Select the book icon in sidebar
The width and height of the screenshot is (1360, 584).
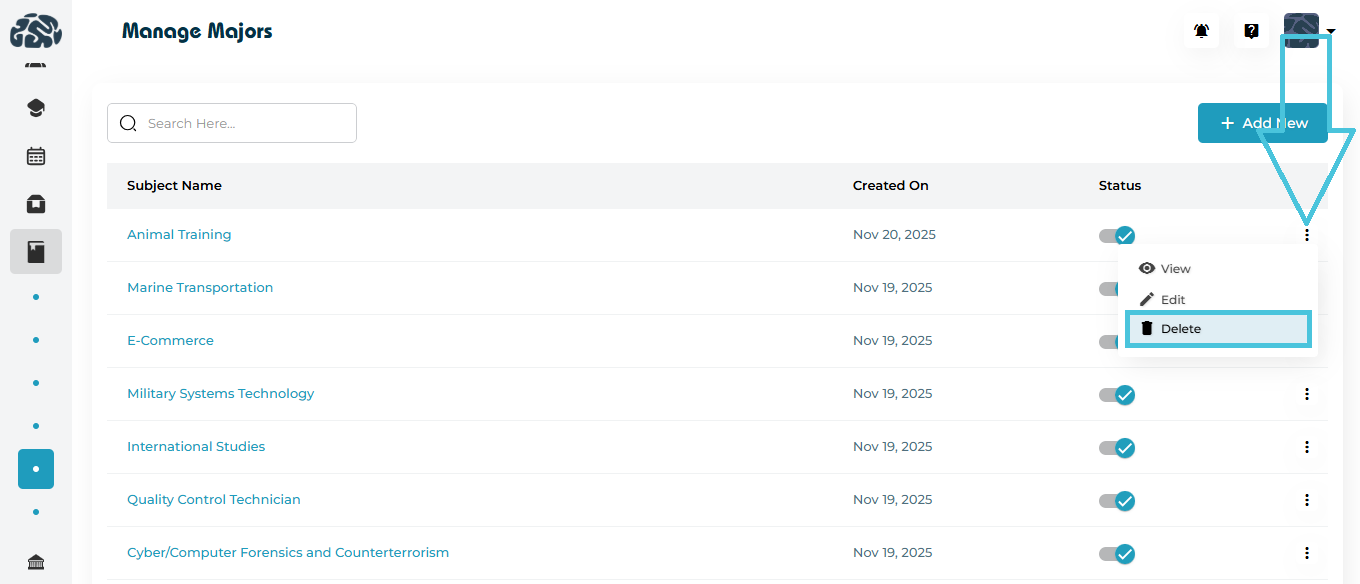pos(36,252)
